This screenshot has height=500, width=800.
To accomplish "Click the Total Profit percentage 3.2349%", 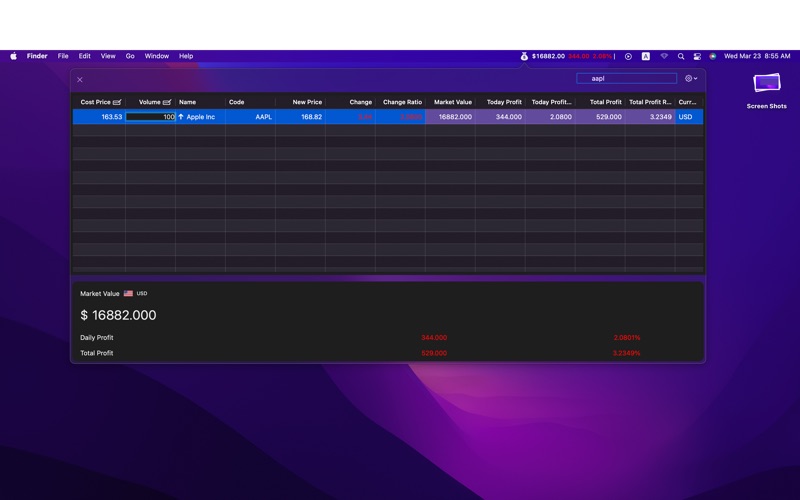I will coord(626,353).
